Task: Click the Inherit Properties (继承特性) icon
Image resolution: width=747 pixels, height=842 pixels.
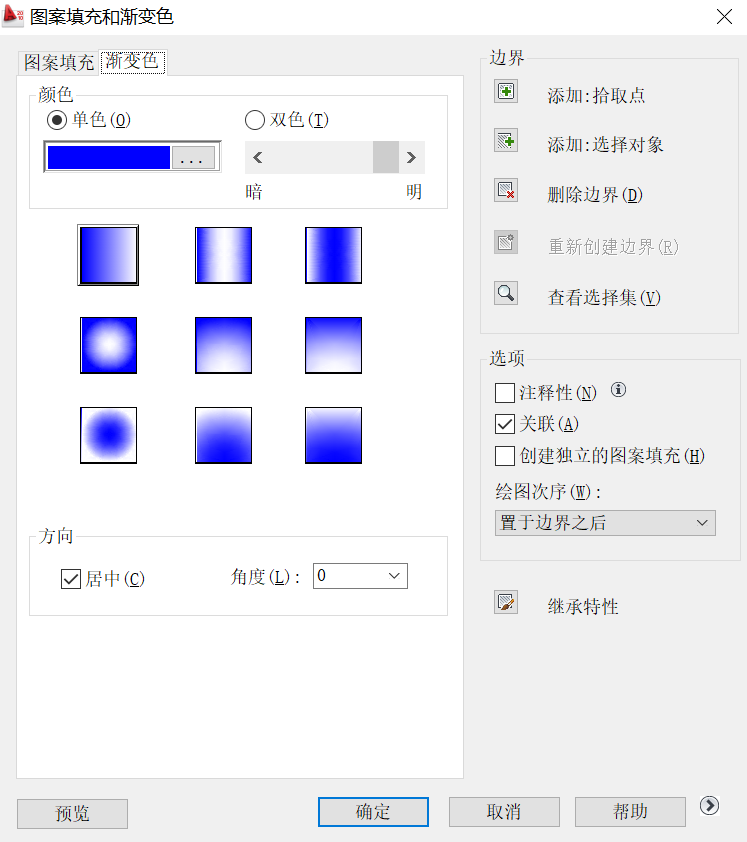Action: [x=506, y=602]
